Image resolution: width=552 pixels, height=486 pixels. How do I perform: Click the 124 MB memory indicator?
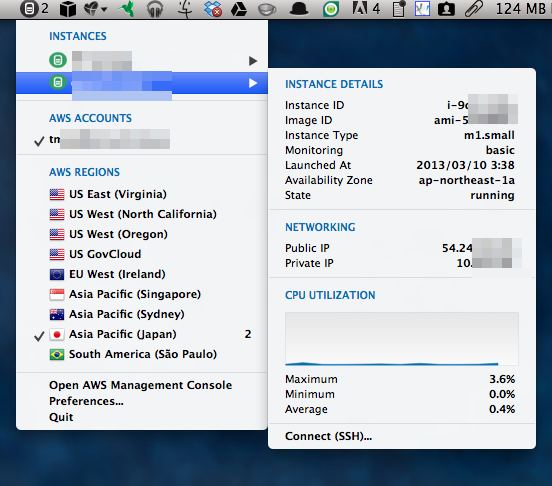(521, 8)
